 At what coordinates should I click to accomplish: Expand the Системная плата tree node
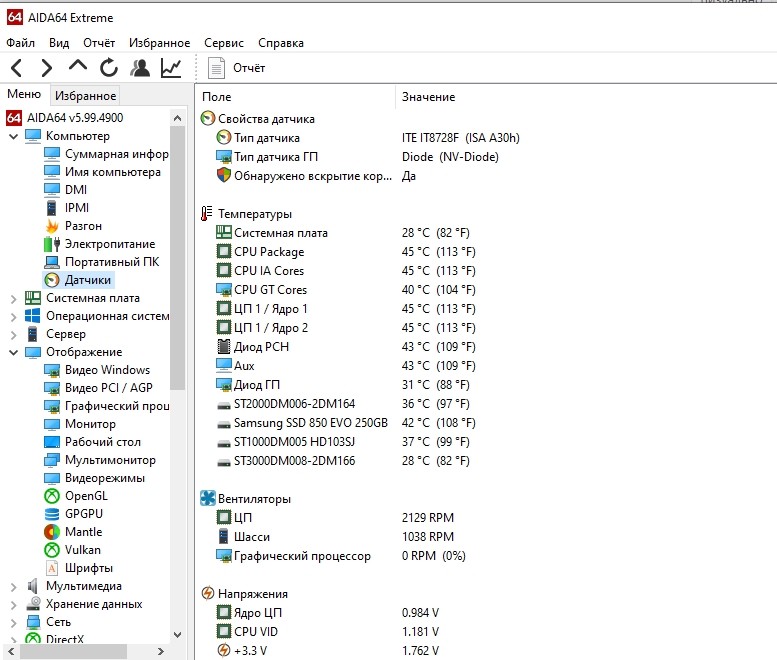pos(13,298)
